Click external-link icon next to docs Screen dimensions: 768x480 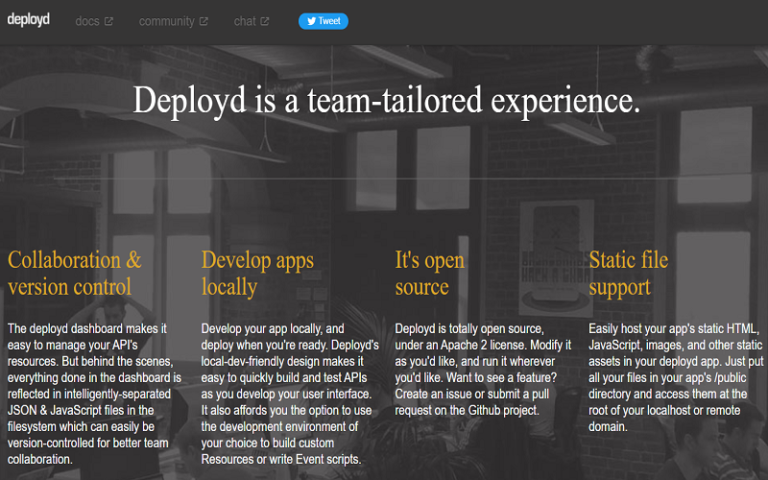[109, 21]
